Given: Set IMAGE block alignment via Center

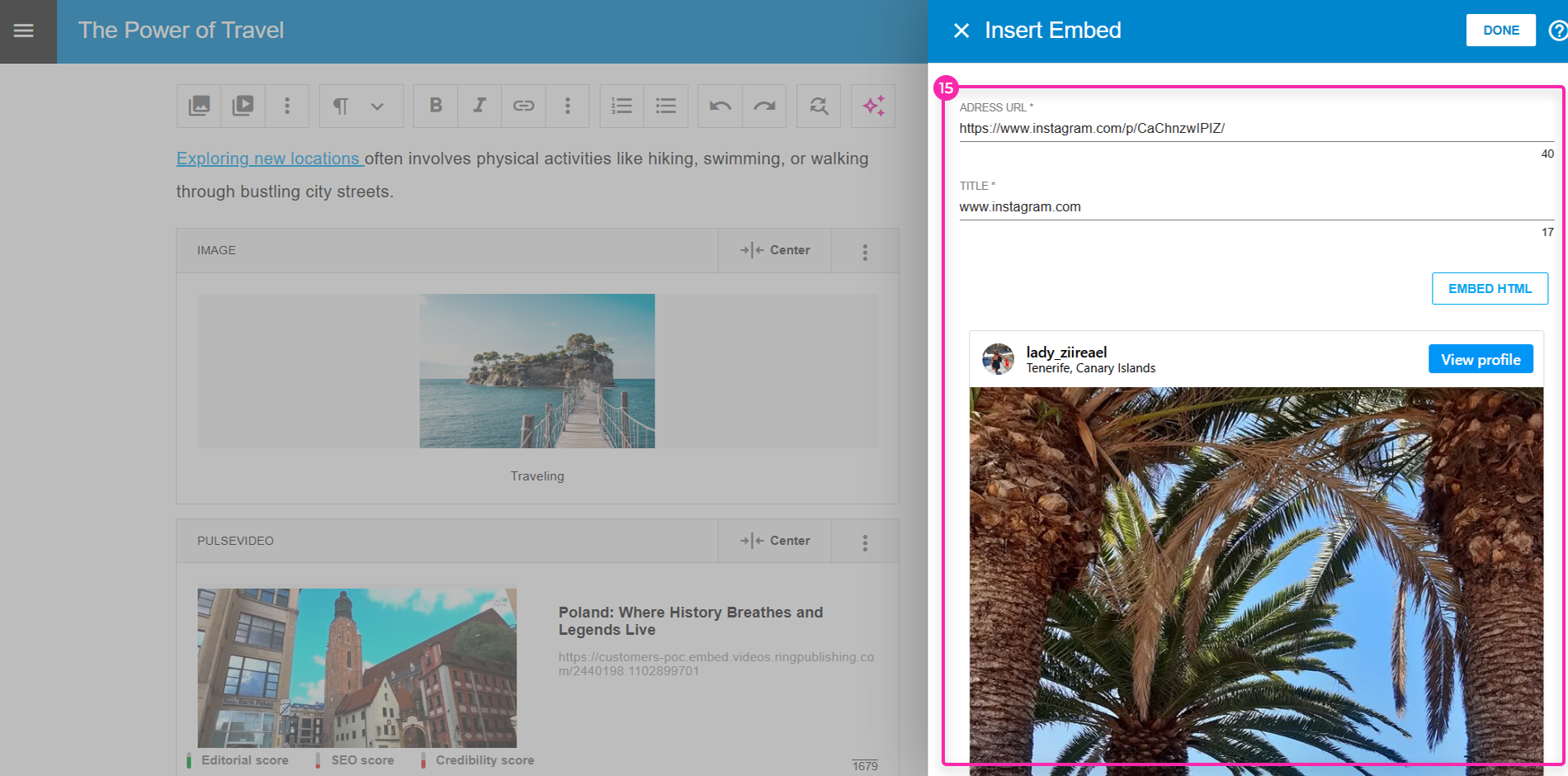Looking at the screenshot, I should coord(775,250).
